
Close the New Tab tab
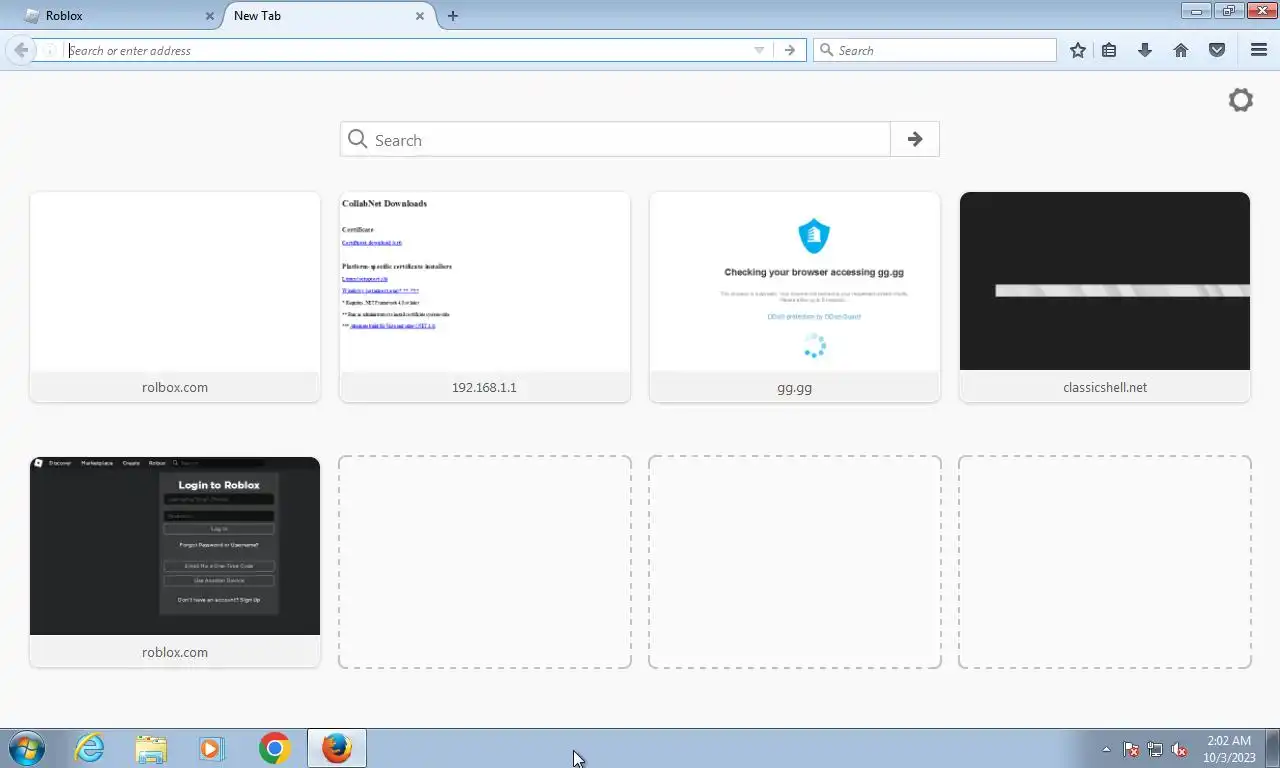click(x=420, y=16)
